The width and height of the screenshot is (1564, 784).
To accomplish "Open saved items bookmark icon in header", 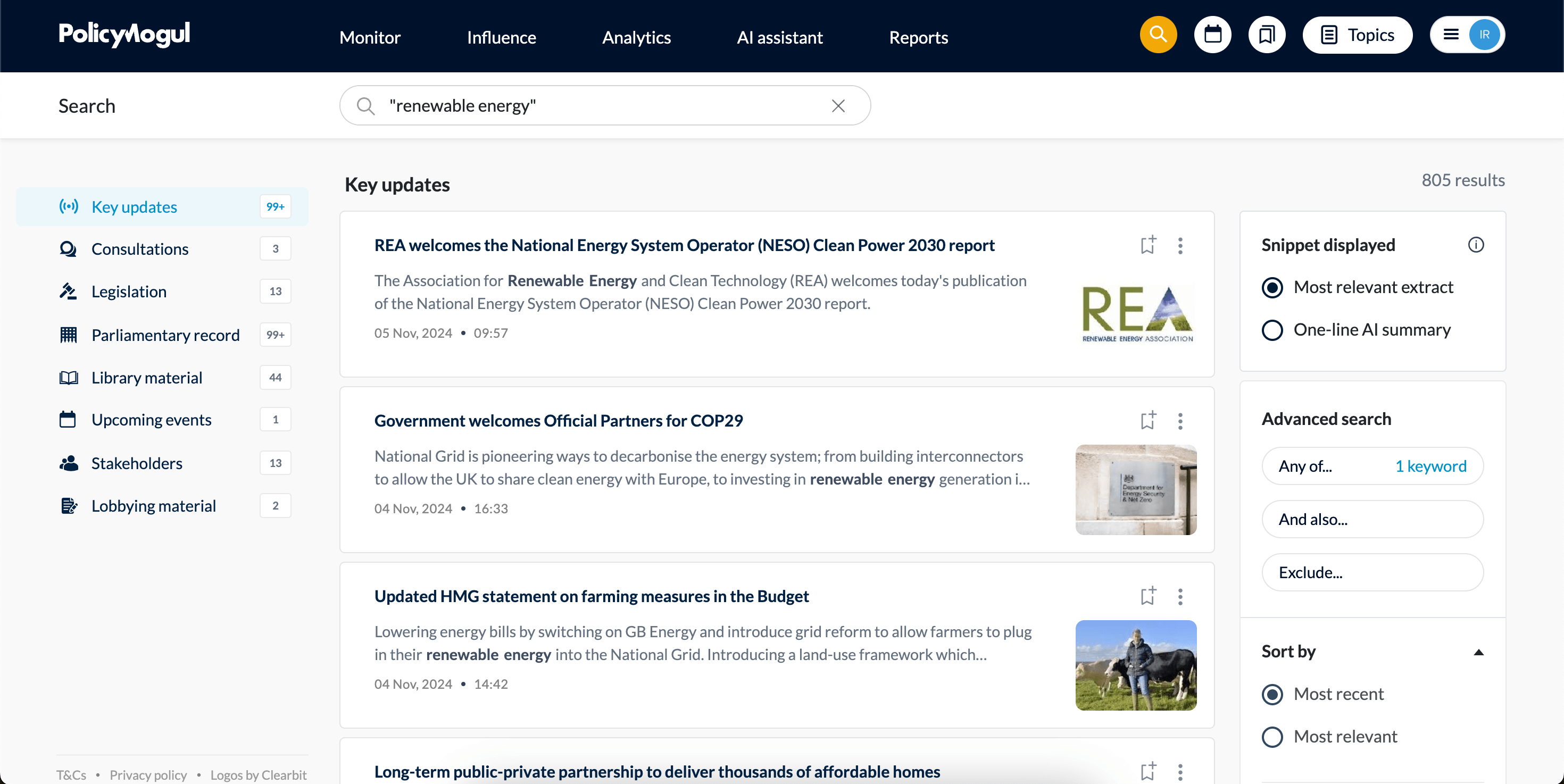I will point(1266,35).
